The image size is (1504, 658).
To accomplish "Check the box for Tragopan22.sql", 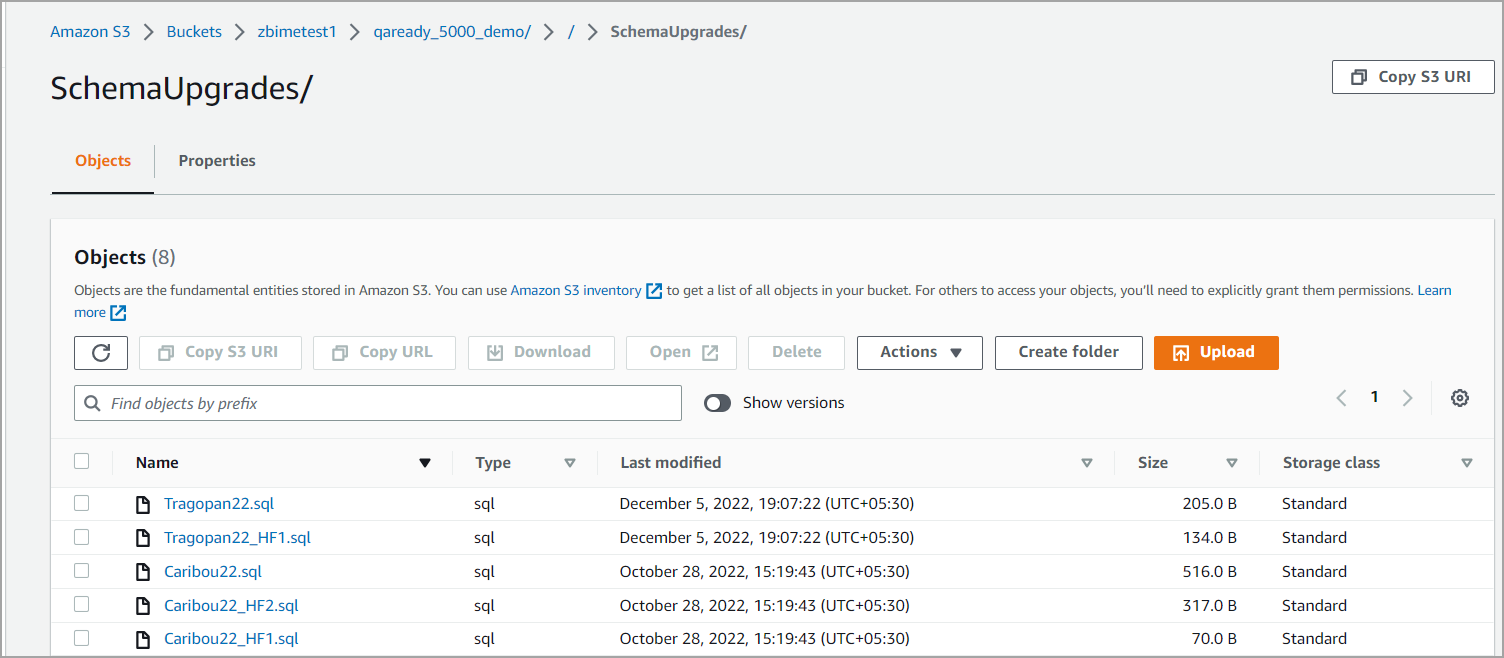I will [82, 503].
